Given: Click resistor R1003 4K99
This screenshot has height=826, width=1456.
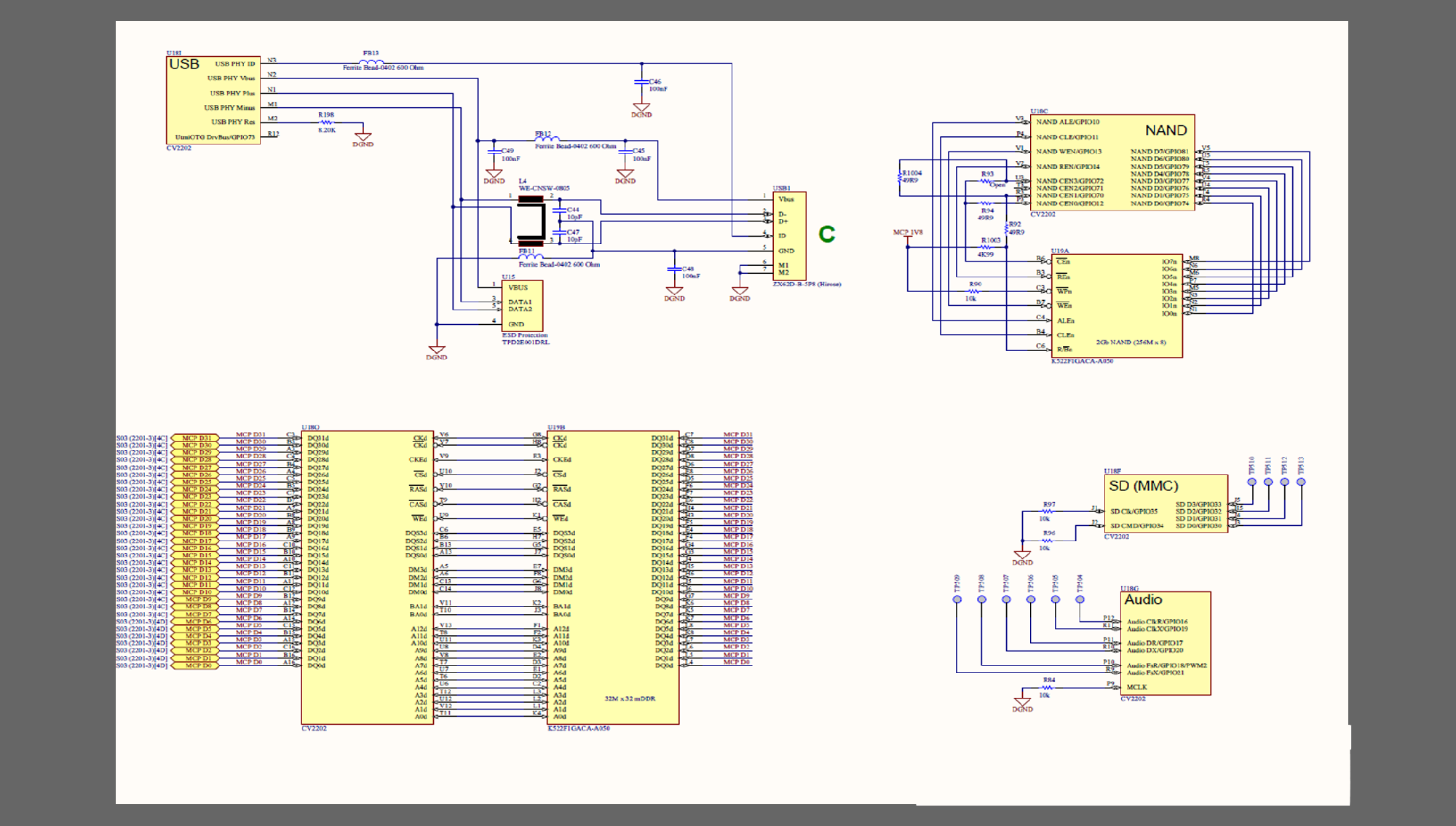Looking at the screenshot, I should [986, 247].
